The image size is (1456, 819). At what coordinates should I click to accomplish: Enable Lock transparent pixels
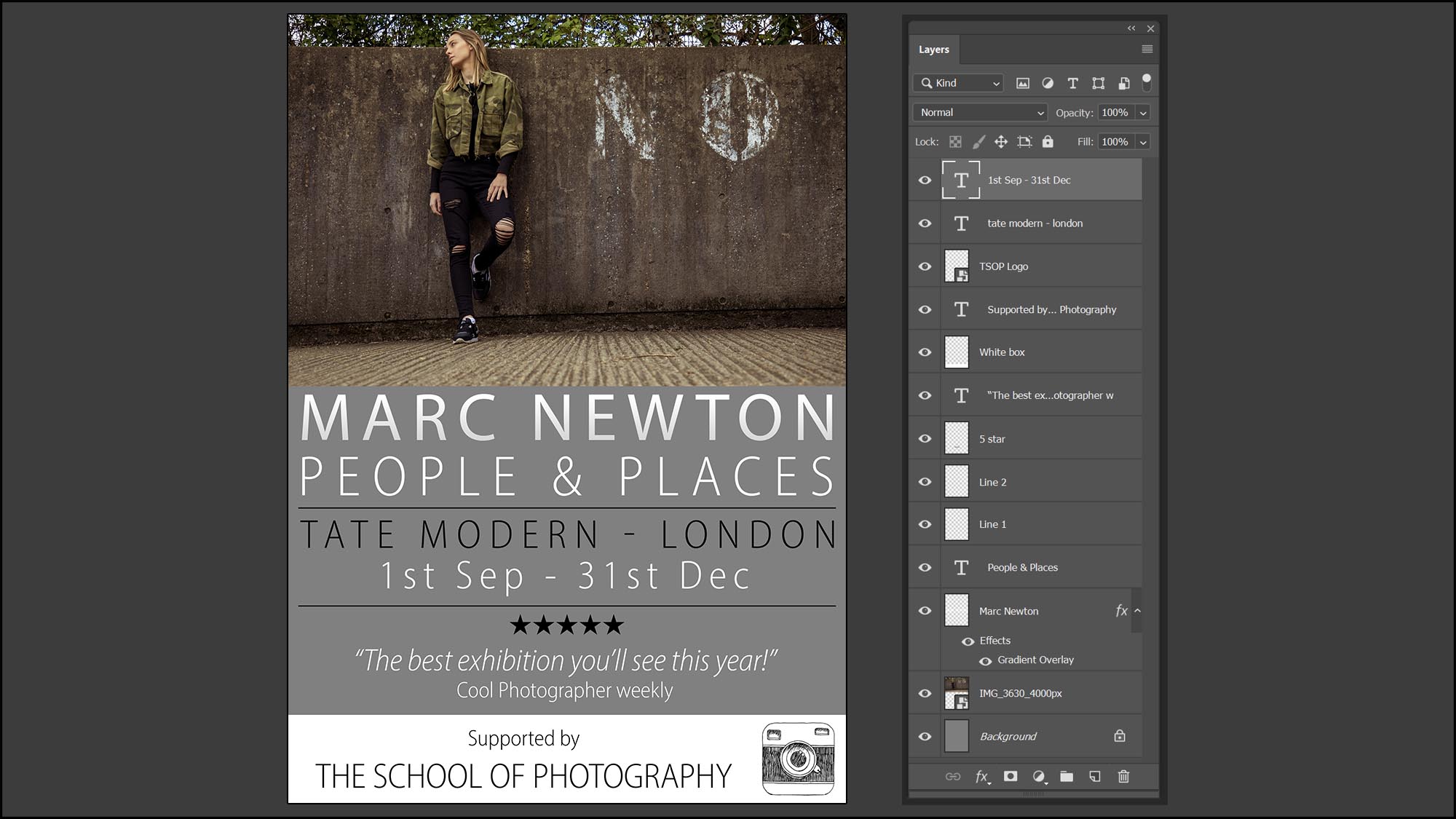click(954, 141)
